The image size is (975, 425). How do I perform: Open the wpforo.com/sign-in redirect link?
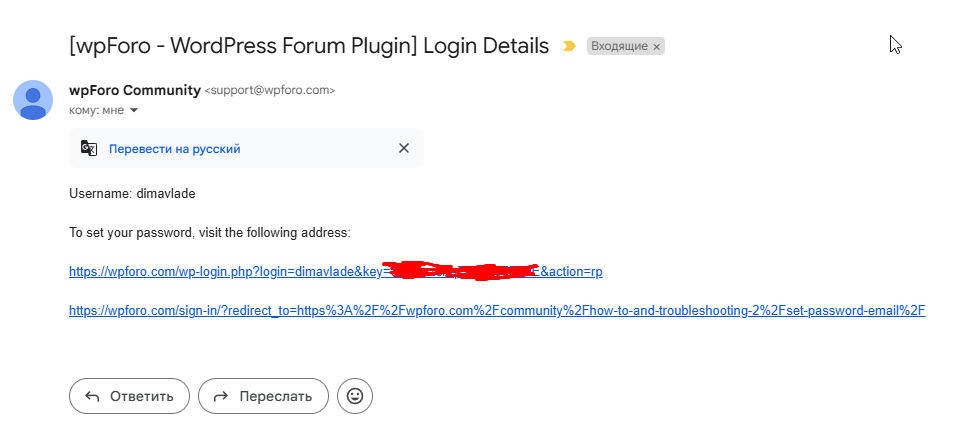pyautogui.click(x=497, y=311)
